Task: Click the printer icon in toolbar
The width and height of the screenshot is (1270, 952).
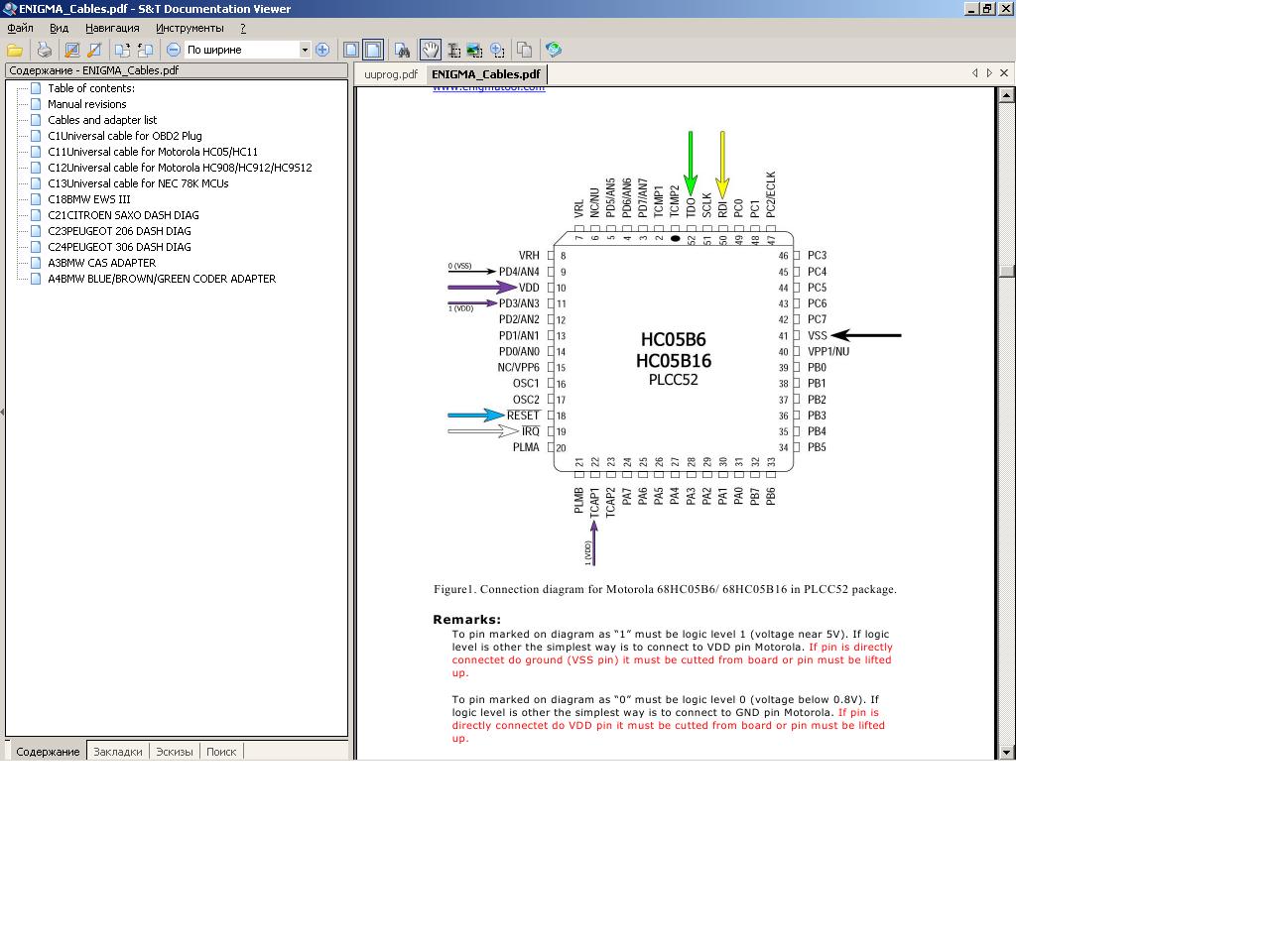Action: click(x=44, y=50)
